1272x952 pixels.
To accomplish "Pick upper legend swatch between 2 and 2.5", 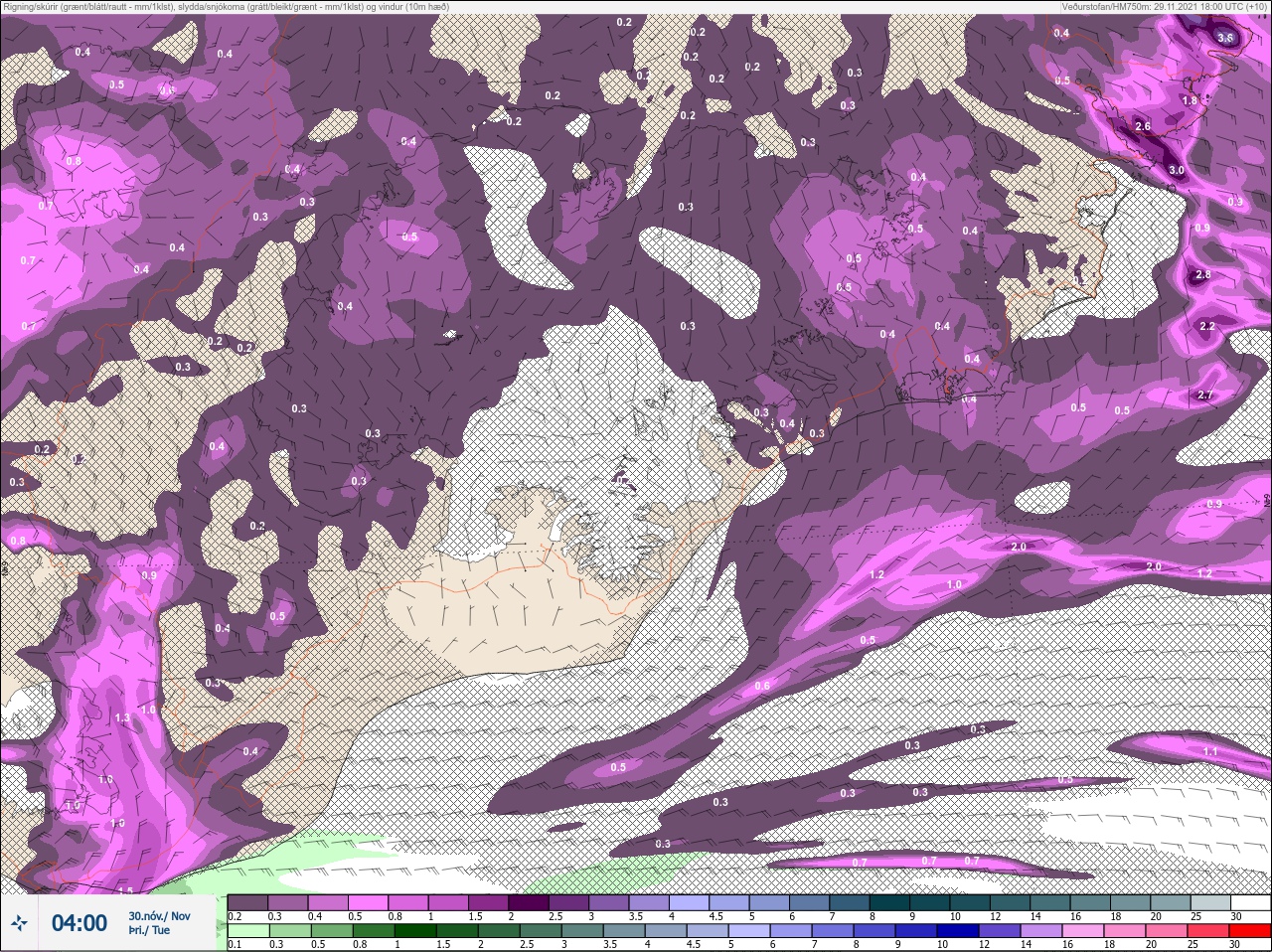I will click(x=530, y=903).
